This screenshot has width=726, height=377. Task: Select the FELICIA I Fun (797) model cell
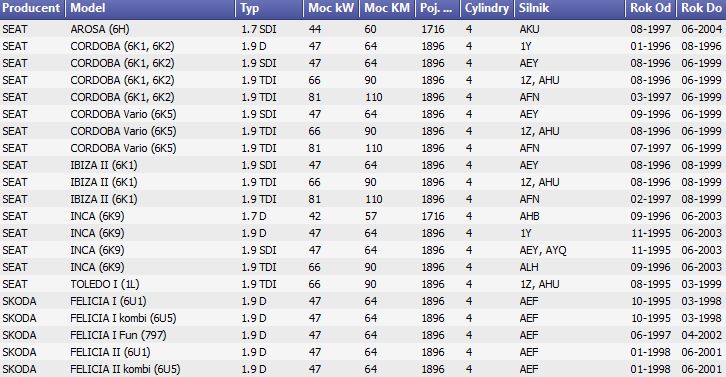118,335
